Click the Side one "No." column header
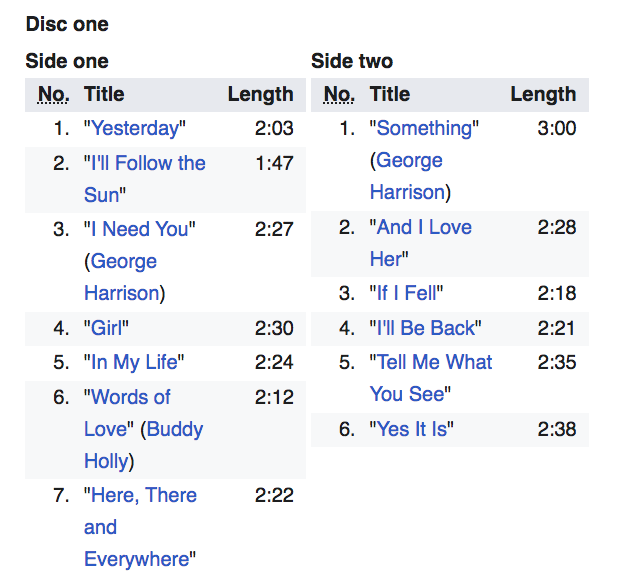 click(54, 95)
